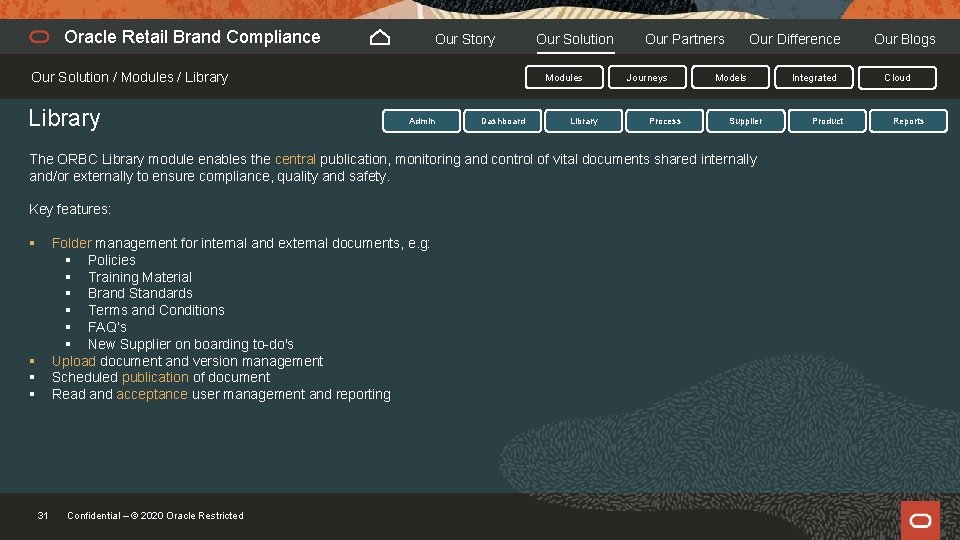
Task: Select the Admin module button
Action: tap(421, 121)
